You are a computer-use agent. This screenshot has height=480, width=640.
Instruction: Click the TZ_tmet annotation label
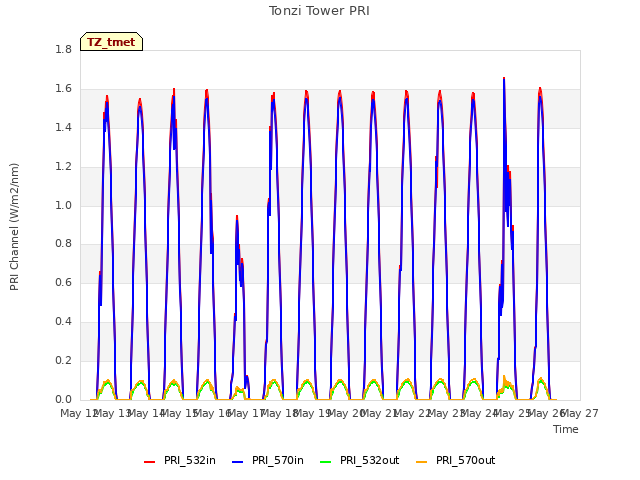[111, 42]
